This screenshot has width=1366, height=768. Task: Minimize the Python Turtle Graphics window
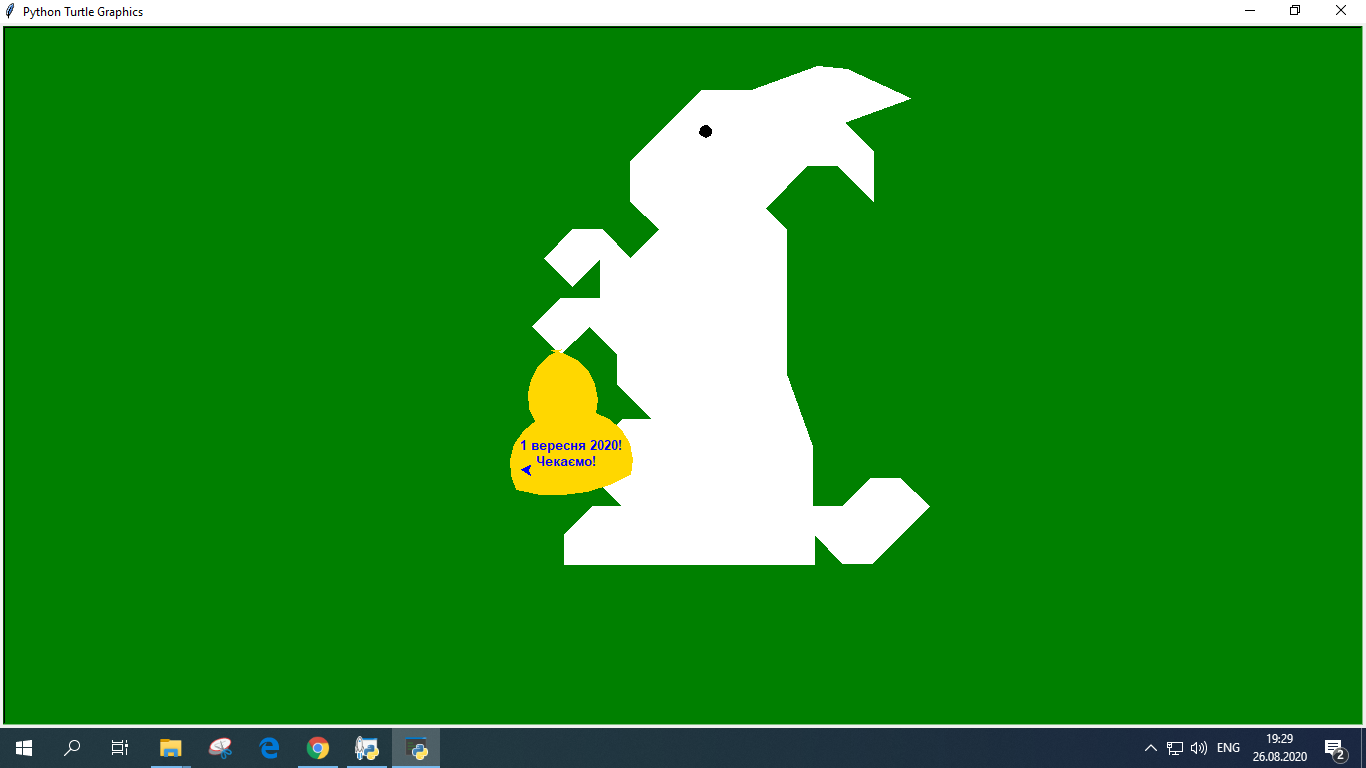(x=1250, y=11)
